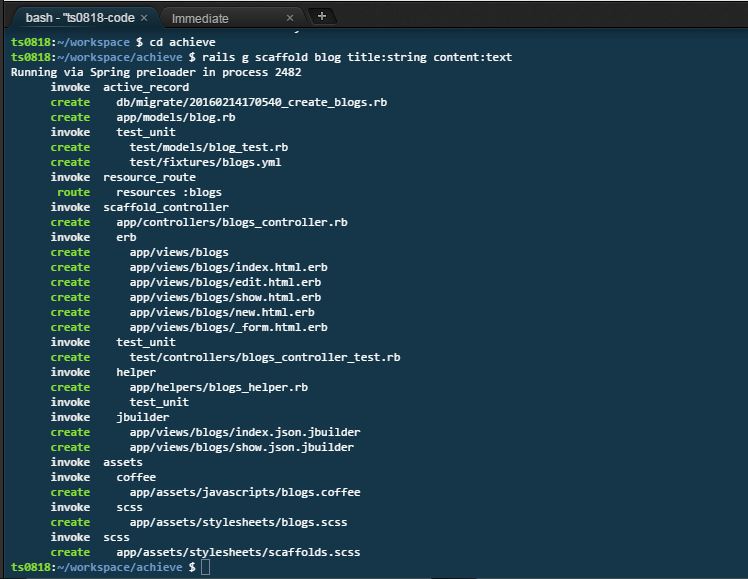Click 'erb' invoke line
This screenshot has height=579, width=748.
[126, 238]
